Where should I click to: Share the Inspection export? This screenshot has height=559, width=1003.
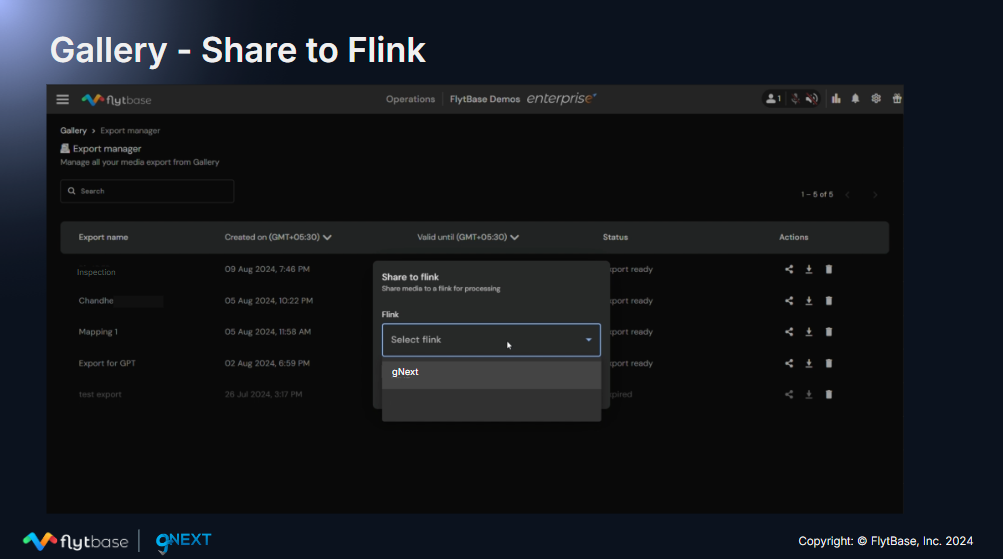pyautogui.click(x=789, y=269)
